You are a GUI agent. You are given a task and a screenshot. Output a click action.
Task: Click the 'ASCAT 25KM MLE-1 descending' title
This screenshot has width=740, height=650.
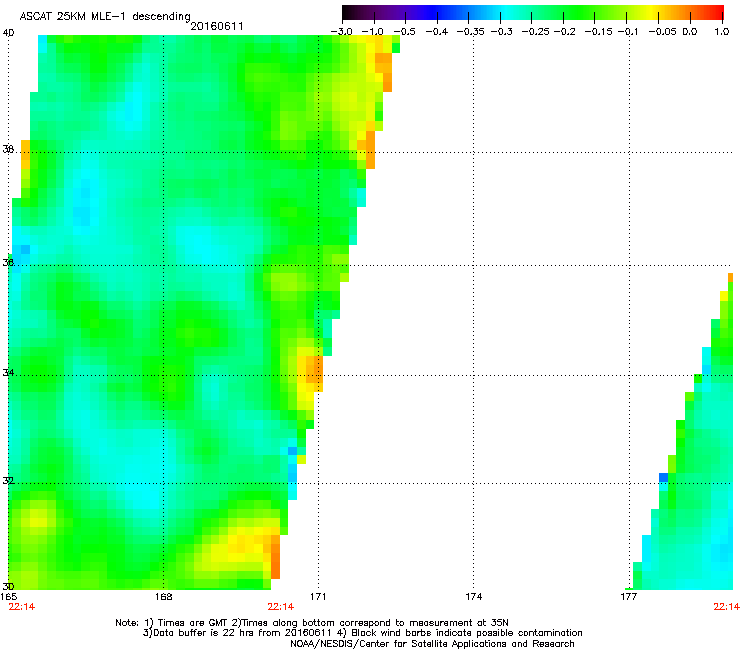(x=105, y=17)
